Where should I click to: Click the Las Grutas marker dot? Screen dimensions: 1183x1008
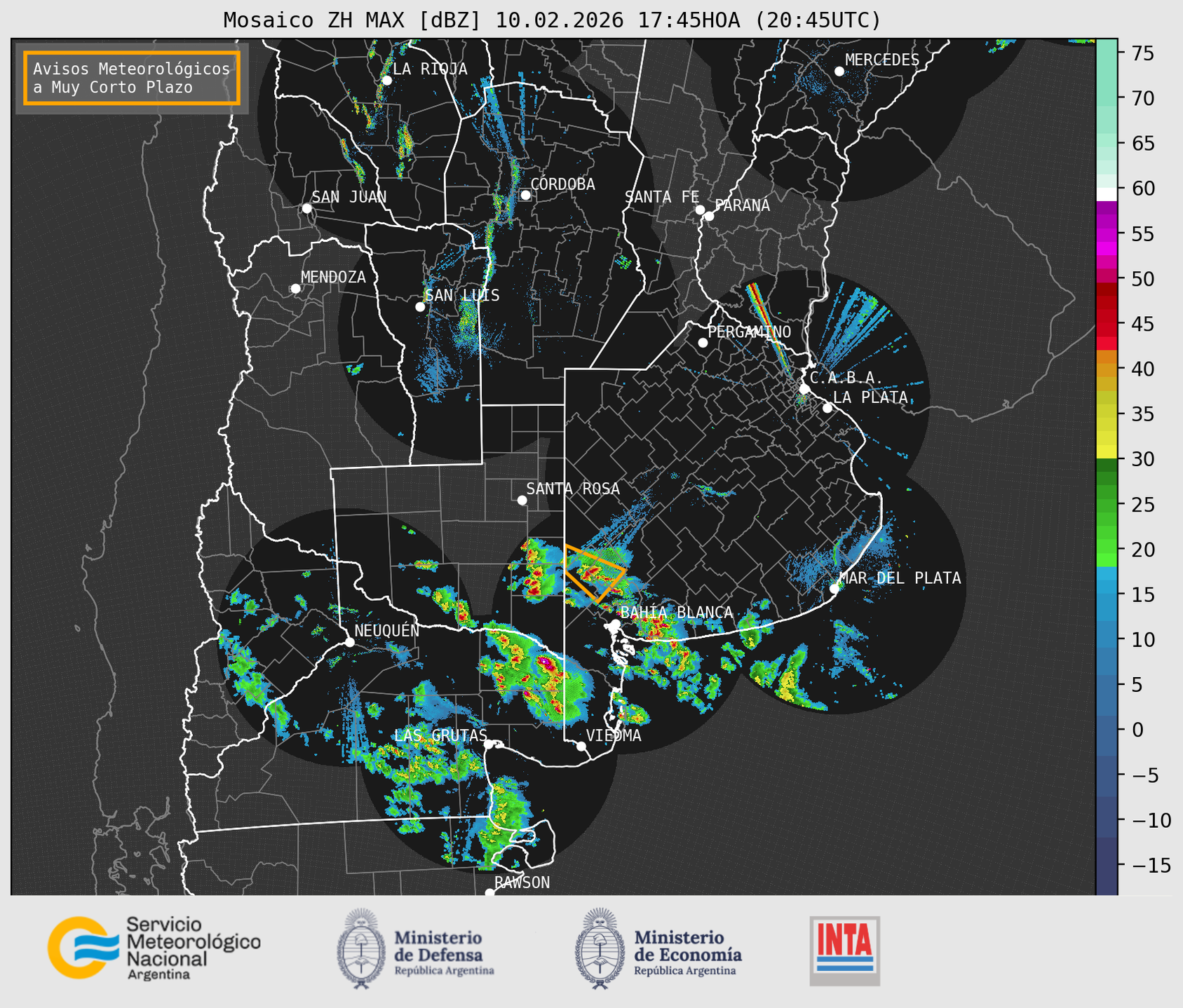[x=489, y=744]
